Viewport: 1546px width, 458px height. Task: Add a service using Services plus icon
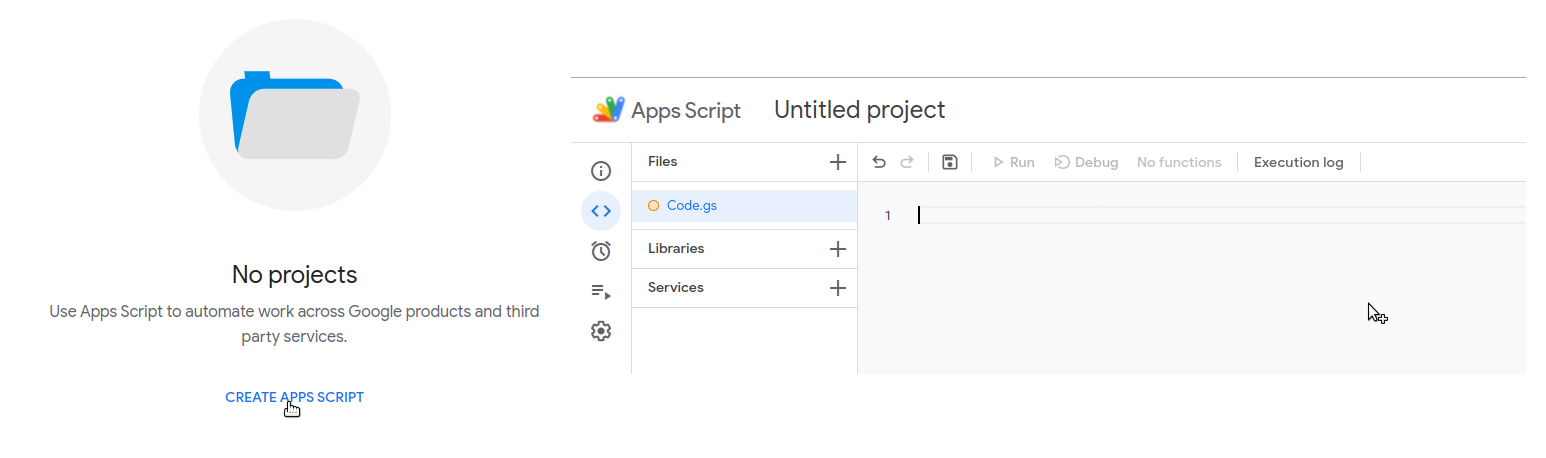(838, 288)
